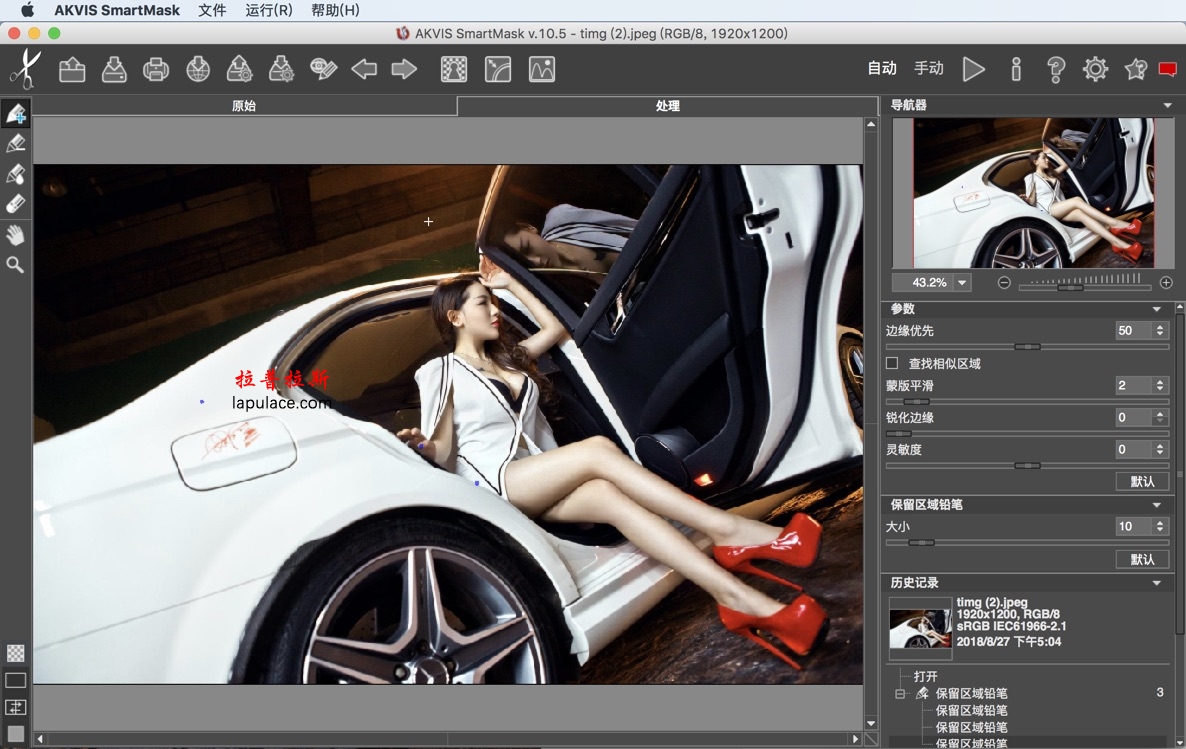Screen dimensions: 1186x749
Task: Click 默认 button in 参数 panel
Action: click(x=1141, y=481)
